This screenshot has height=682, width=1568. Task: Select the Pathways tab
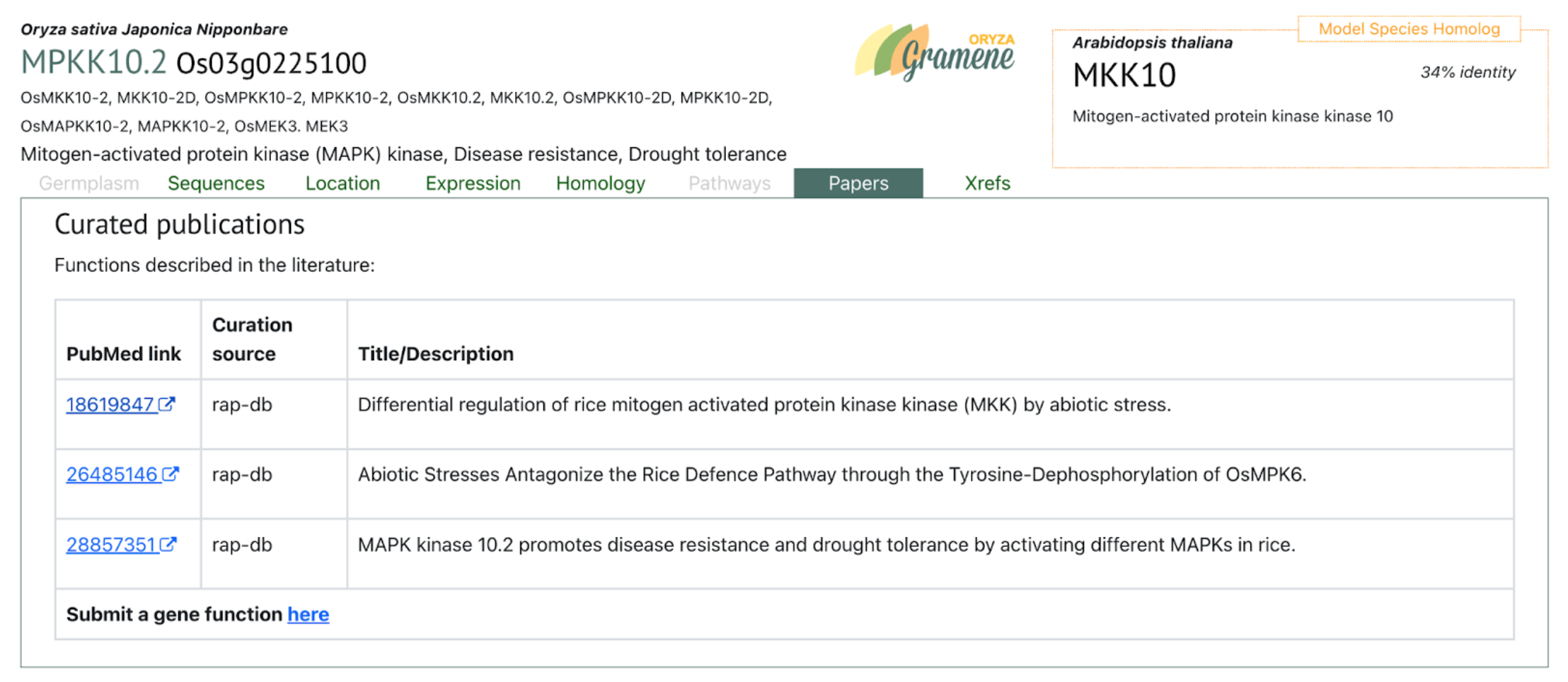(x=729, y=183)
